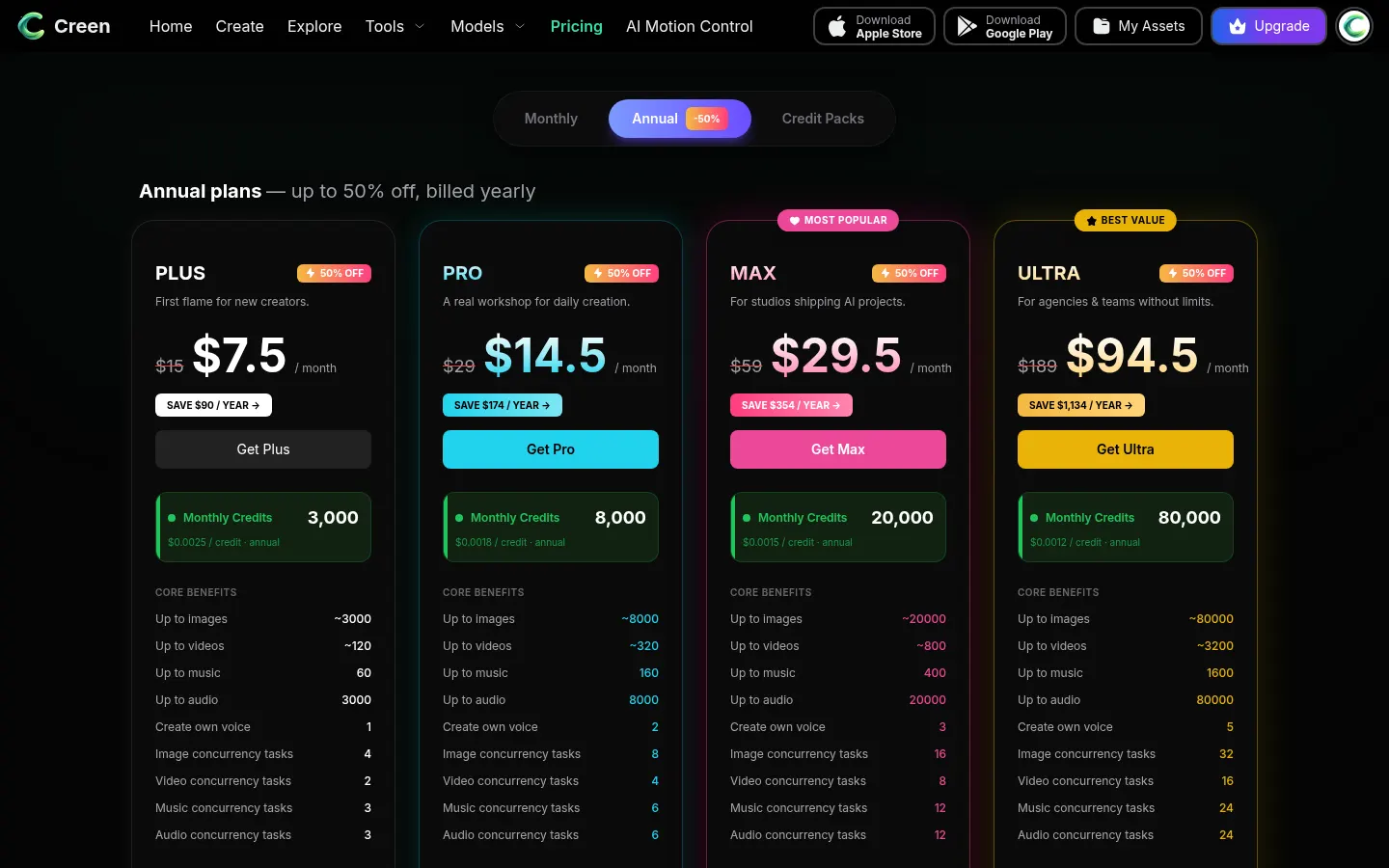The height and width of the screenshot is (868, 1389).
Task: Click the 50% OFF badge on MAX
Action: (909, 273)
